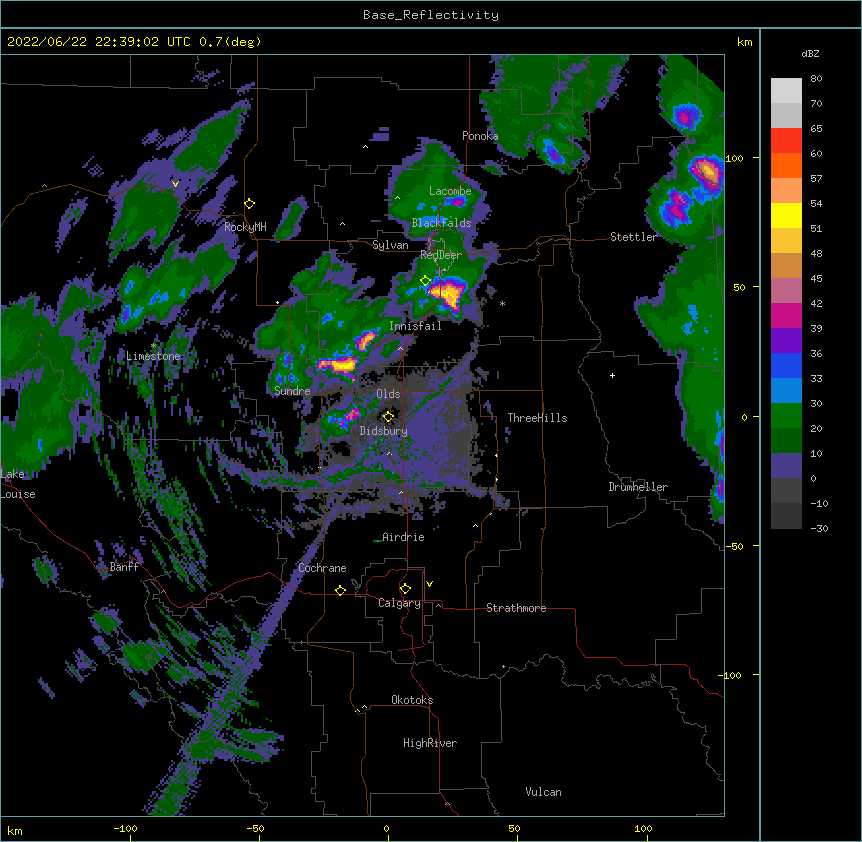Click the Airdrie city label

[x=403, y=537]
